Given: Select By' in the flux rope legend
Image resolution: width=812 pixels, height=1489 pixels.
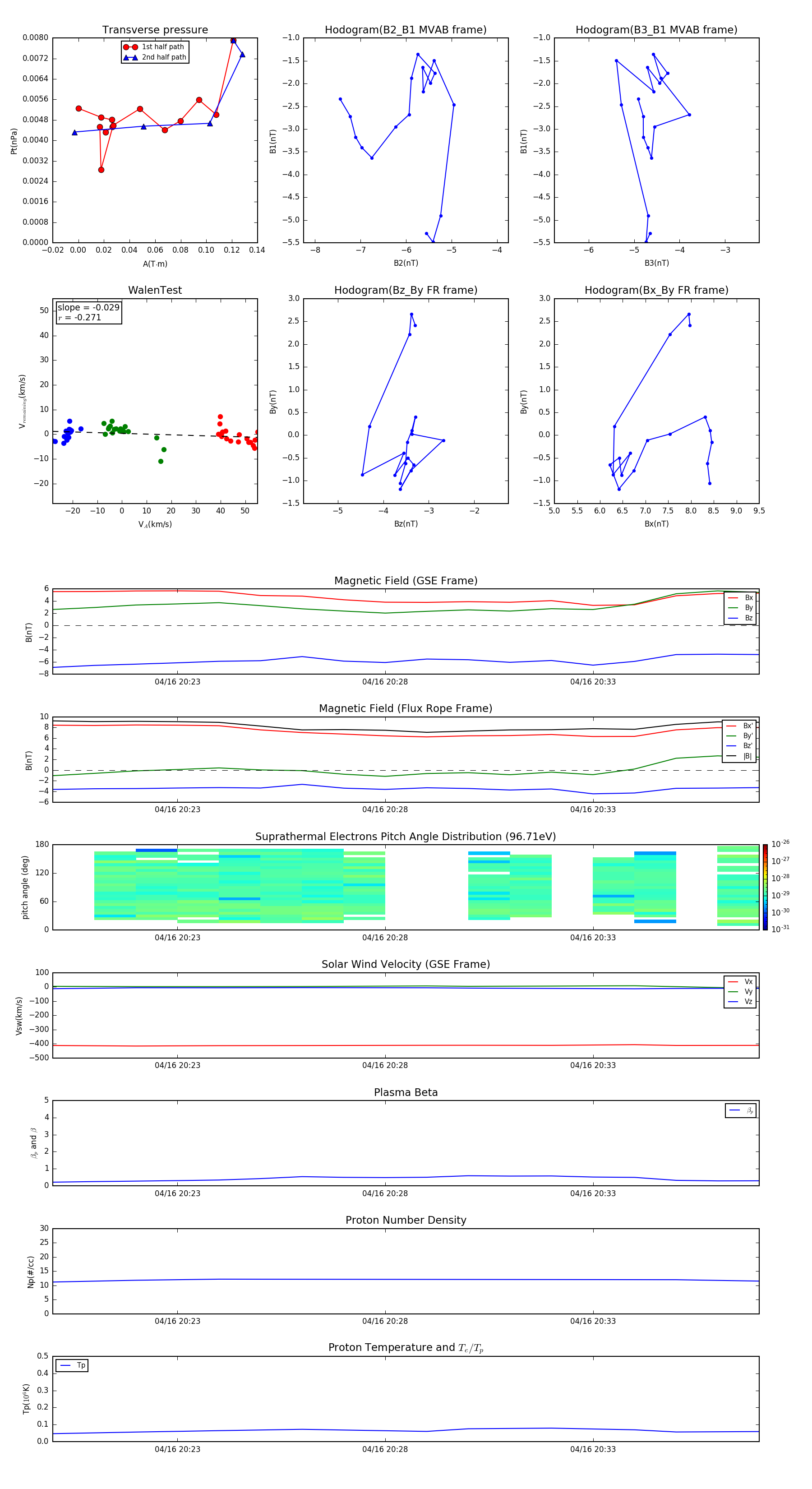Looking at the screenshot, I should (x=740, y=736).
